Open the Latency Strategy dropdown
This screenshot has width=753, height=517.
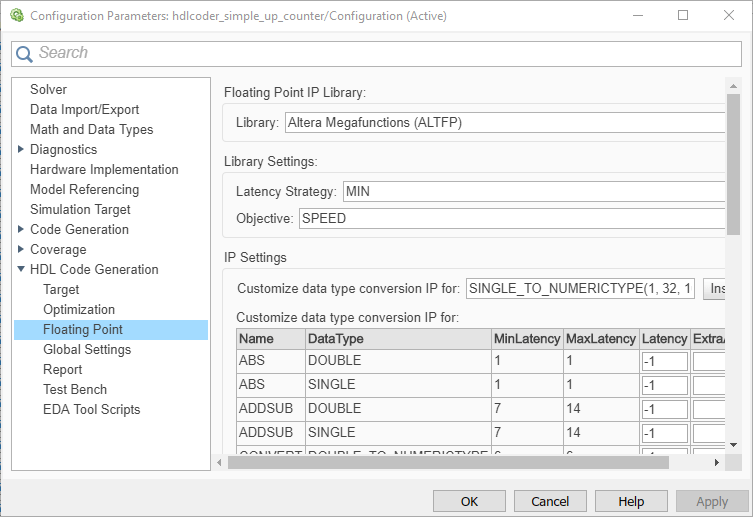[532, 191]
